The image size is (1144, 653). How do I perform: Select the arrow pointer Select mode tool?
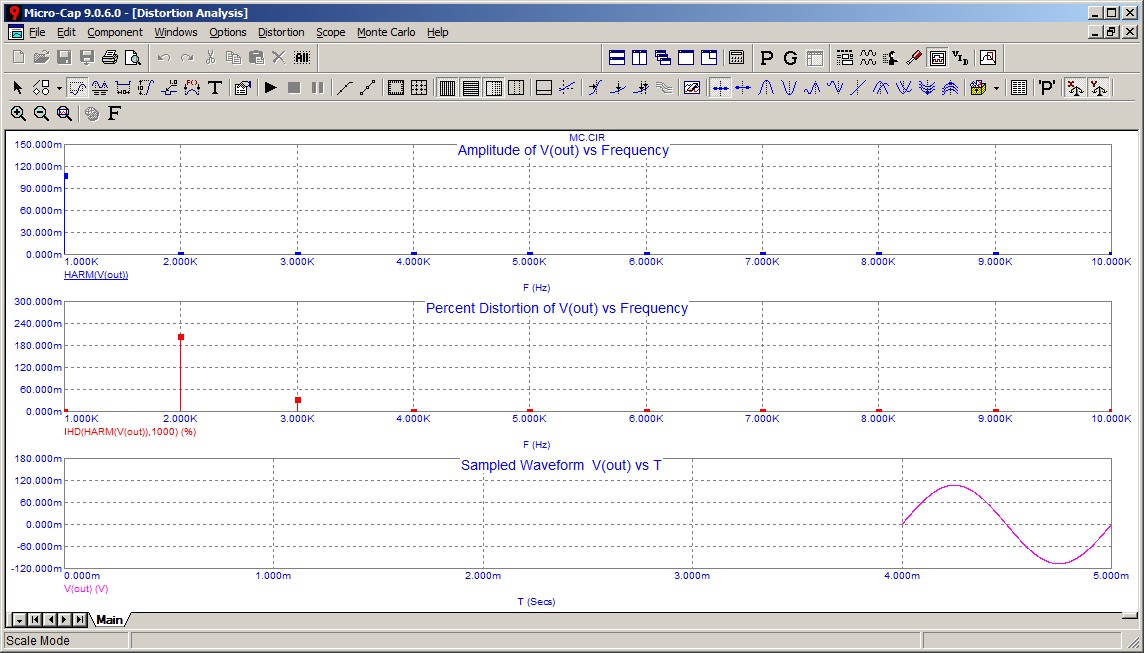[x=18, y=88]
